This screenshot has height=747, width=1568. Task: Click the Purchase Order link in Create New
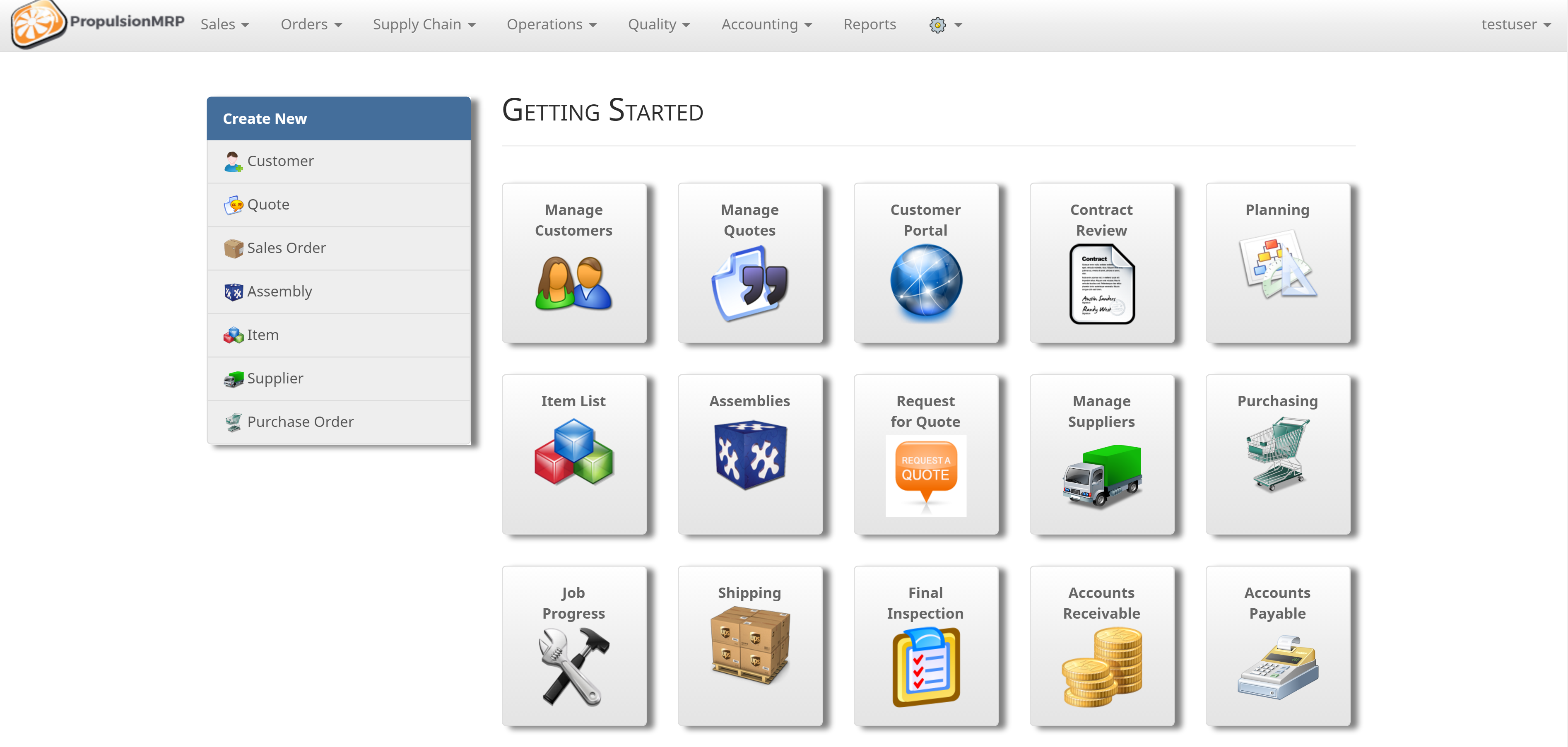pyautogui.click(x=299, y=421)
